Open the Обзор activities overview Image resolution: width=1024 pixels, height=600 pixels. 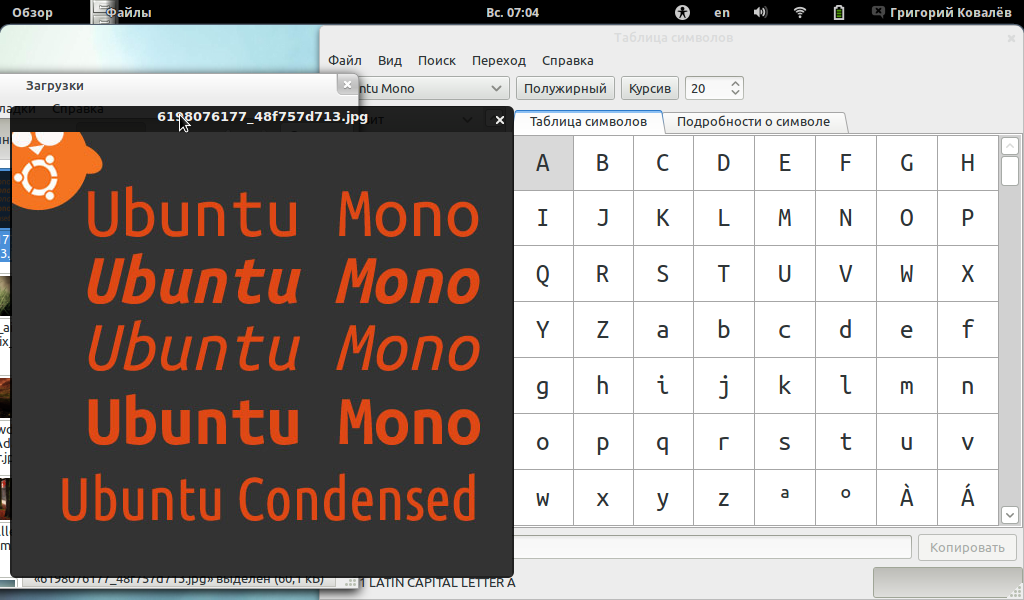tap(33, 12)
